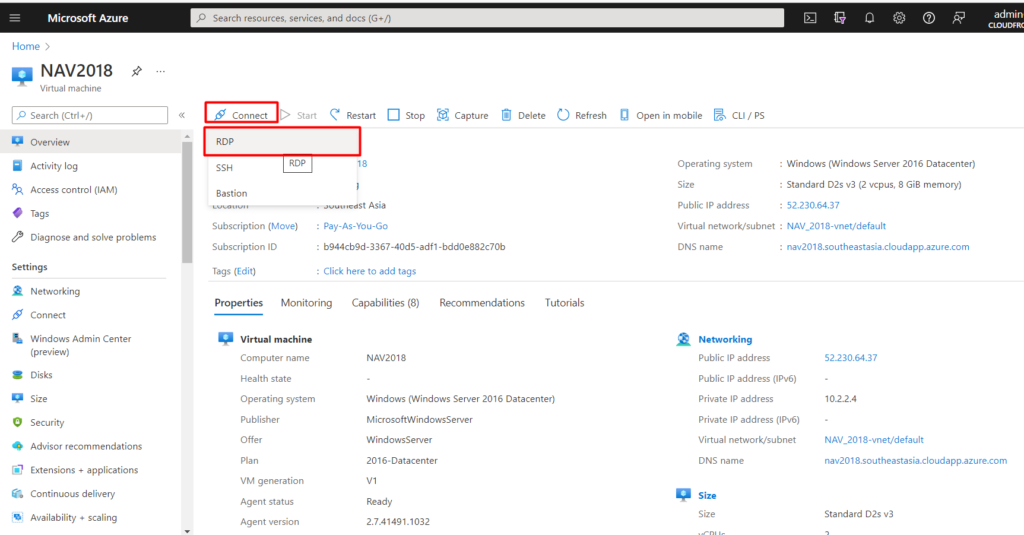
Task: Switch to the Recommendations tab
Action: [x=482, y=303]
